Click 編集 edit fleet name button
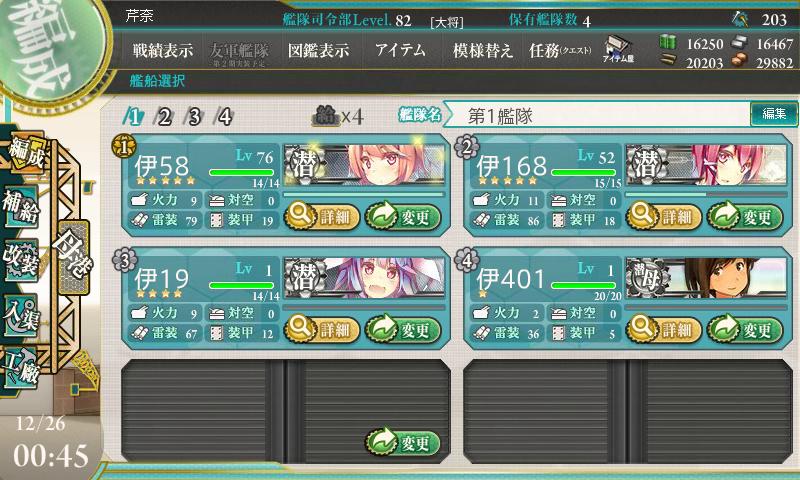The height and width of the screenshot is (480, 800). [x=773, y=113]
